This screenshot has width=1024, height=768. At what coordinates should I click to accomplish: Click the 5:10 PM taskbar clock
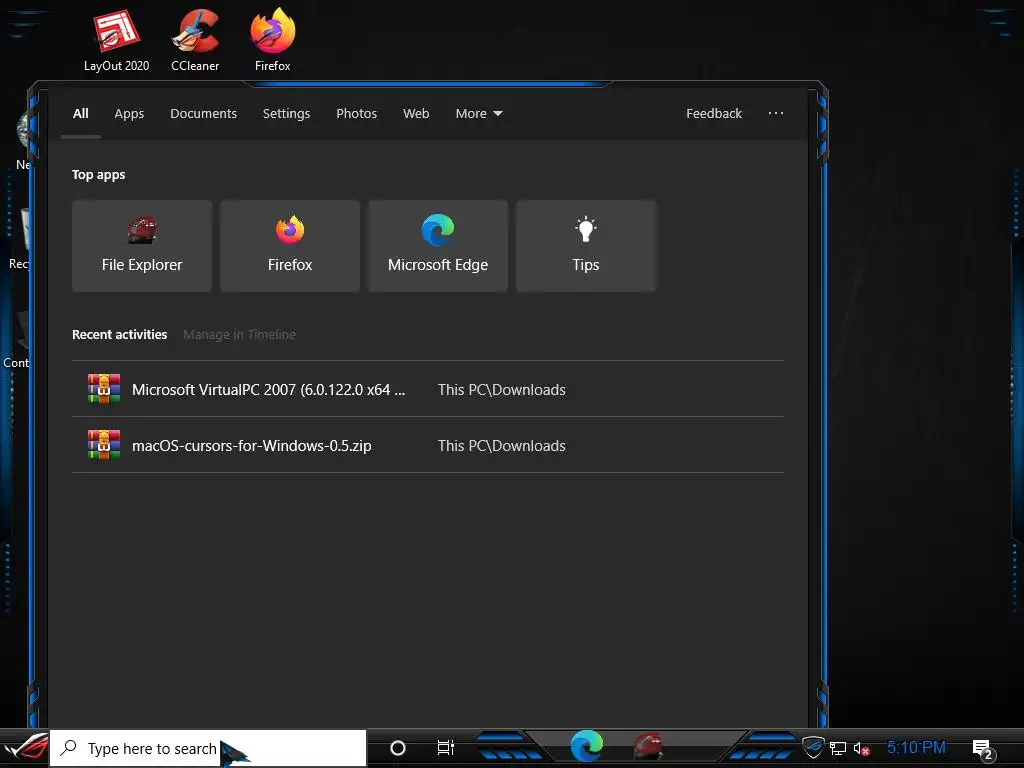click(x=916, y=747)
